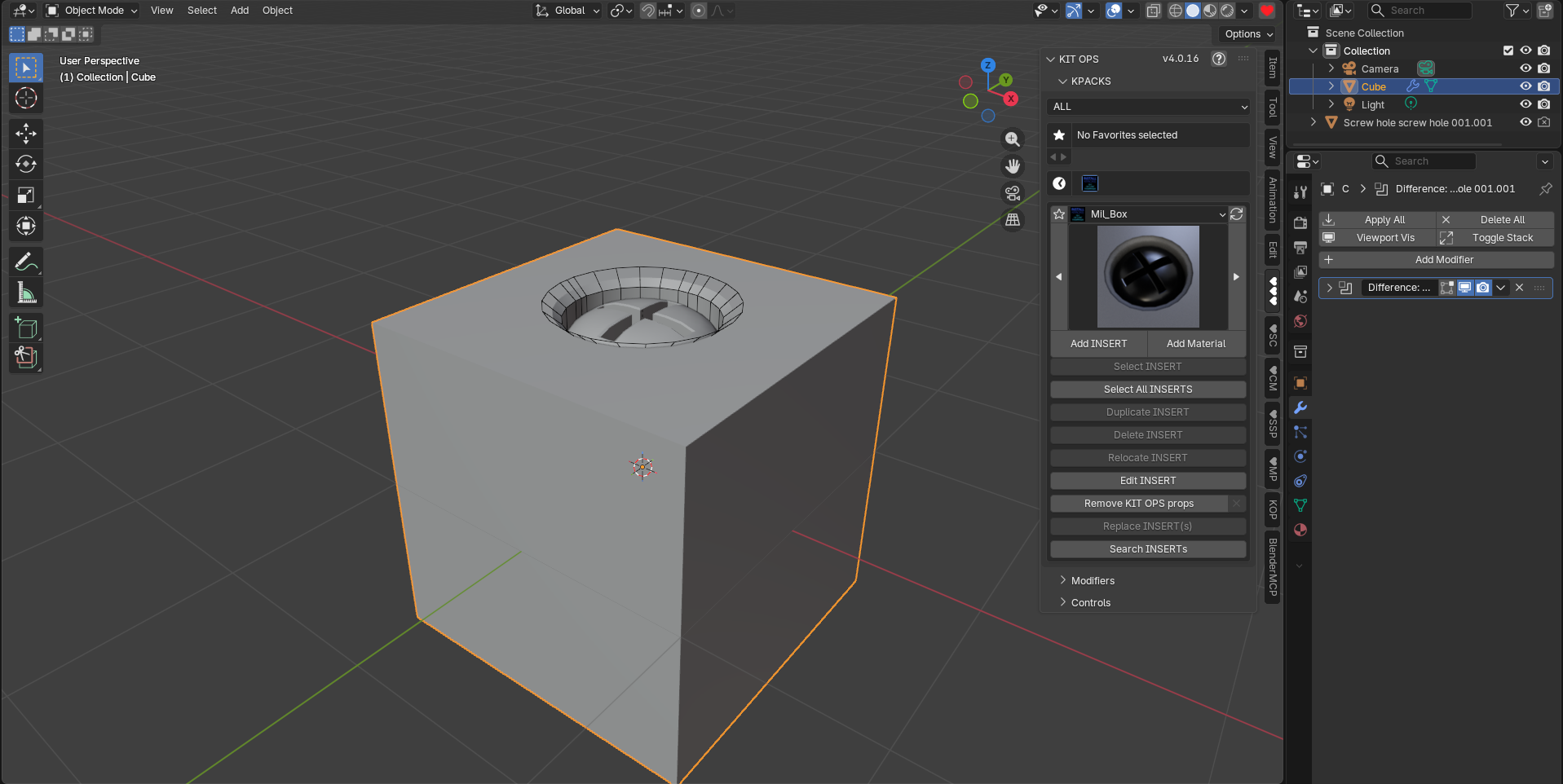This screenshot has width=1563, height=784.
Task: Pin the modifier properties context
Action: tap(1546, 189)
